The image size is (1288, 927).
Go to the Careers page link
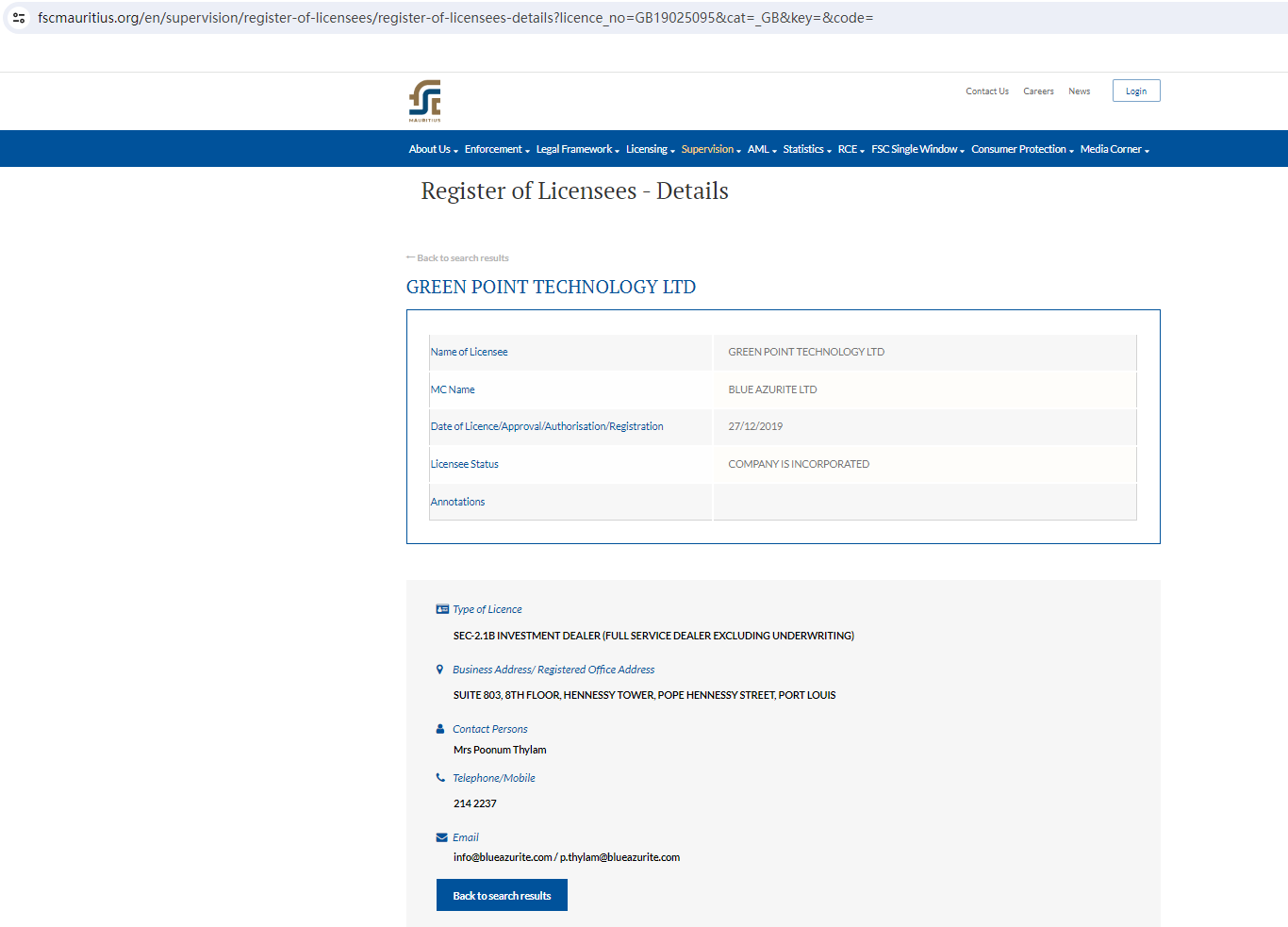pyautogui.click(x=1038, y=91)
